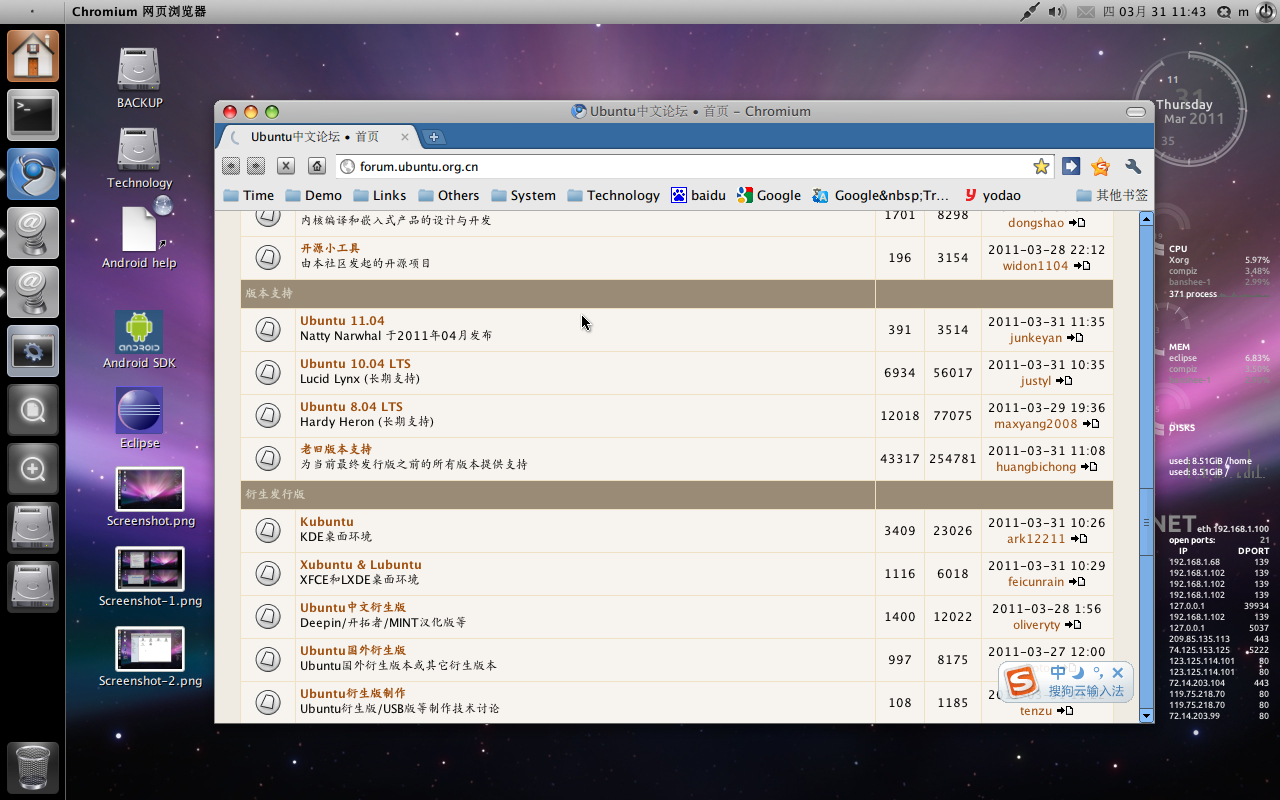The image size is (1280, 800).
Task: Launch Eclipse from the desktop
Action: pos(139,418)
